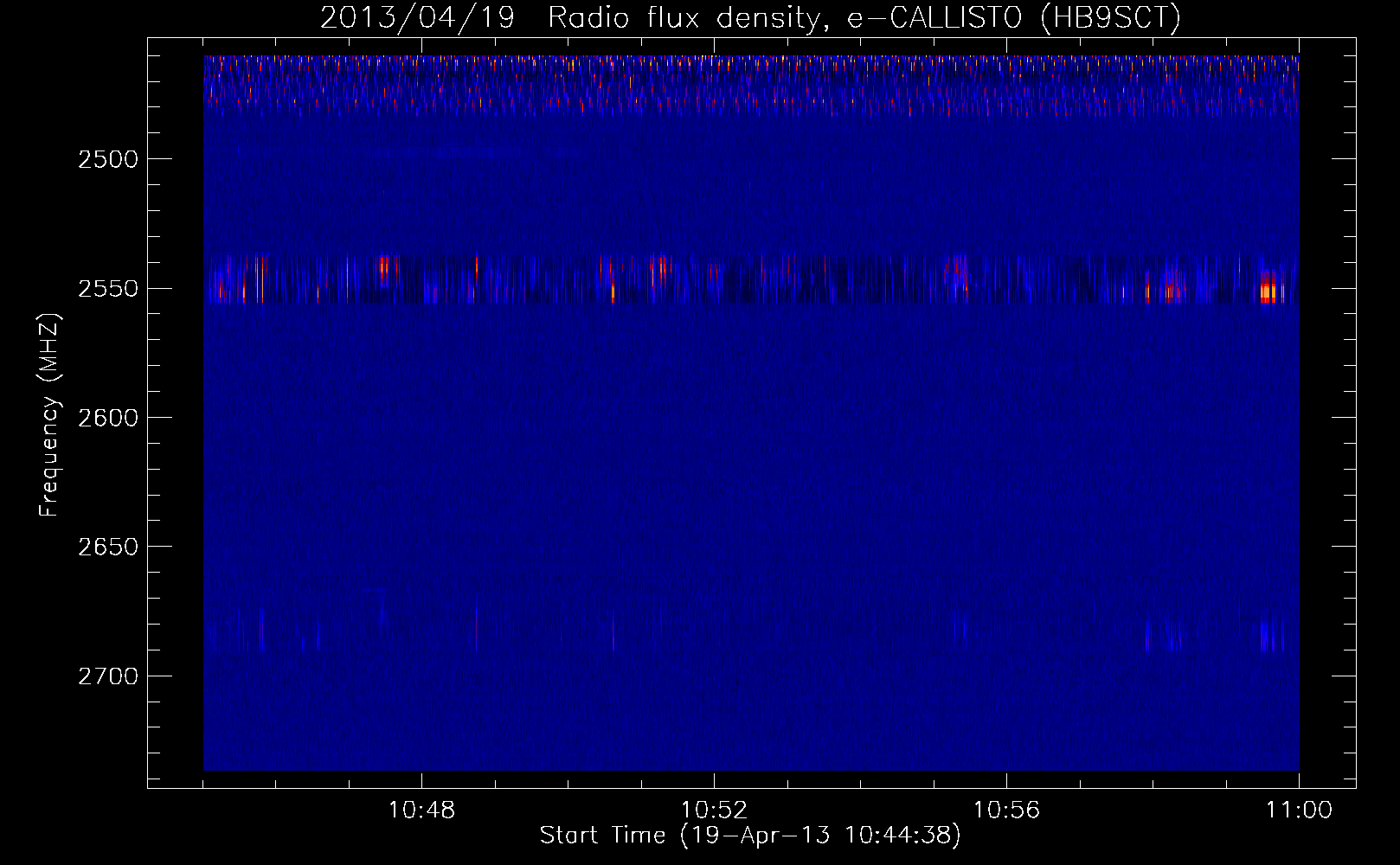
Task: Click the 2700 frequency axis label
Action: click(x=107, y=676)
